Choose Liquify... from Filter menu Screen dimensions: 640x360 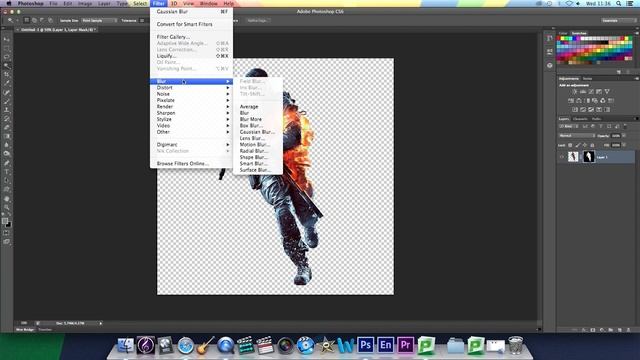point(191,56)
